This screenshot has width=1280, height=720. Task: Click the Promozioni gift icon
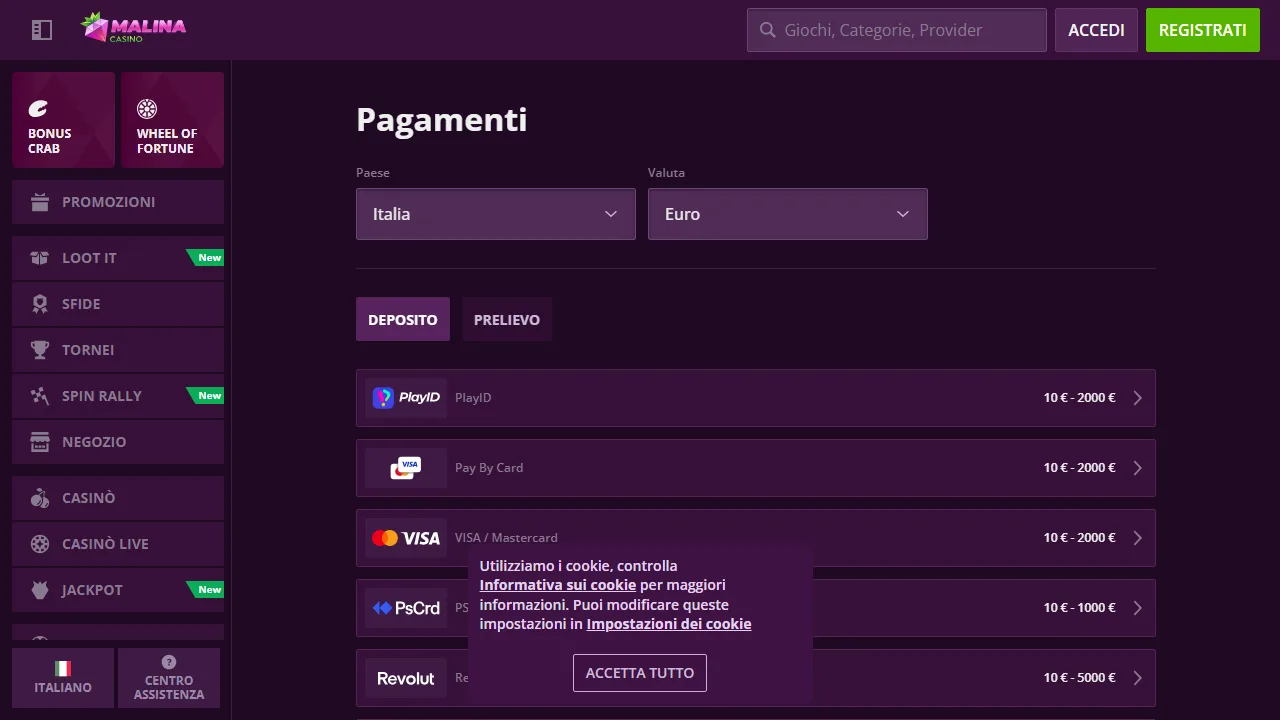pos(40,202)
